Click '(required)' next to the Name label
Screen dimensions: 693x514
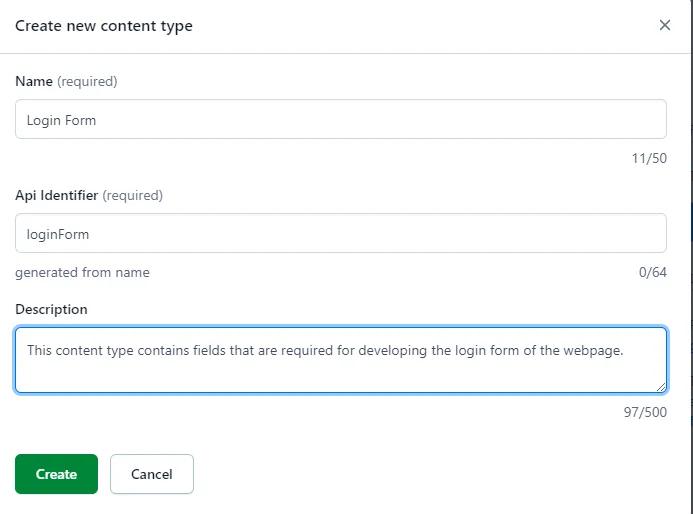tap(87, 81)
